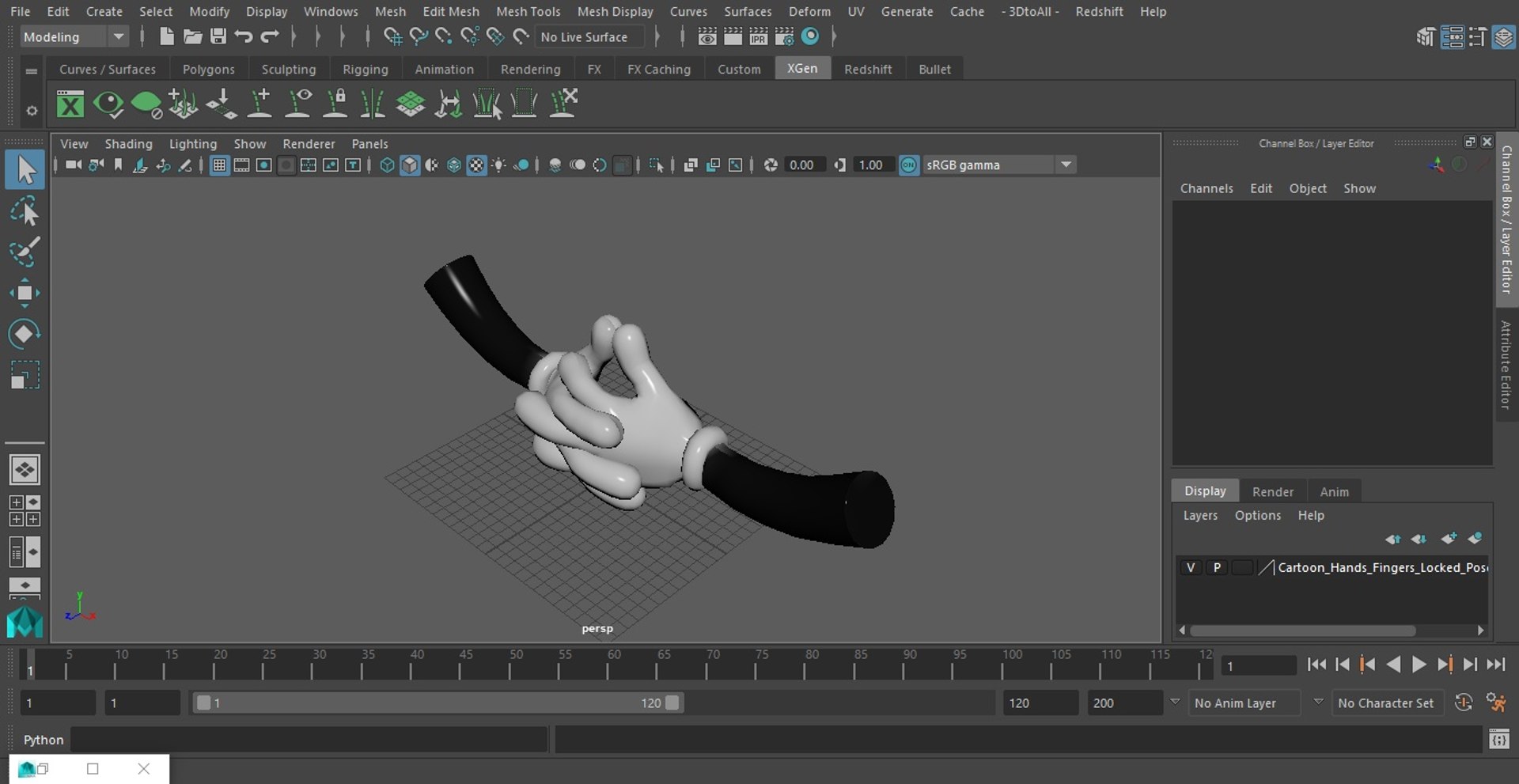Open the layer Options menu
Viewport: 1519px width, 784px height.
[x=1257, y=515]
